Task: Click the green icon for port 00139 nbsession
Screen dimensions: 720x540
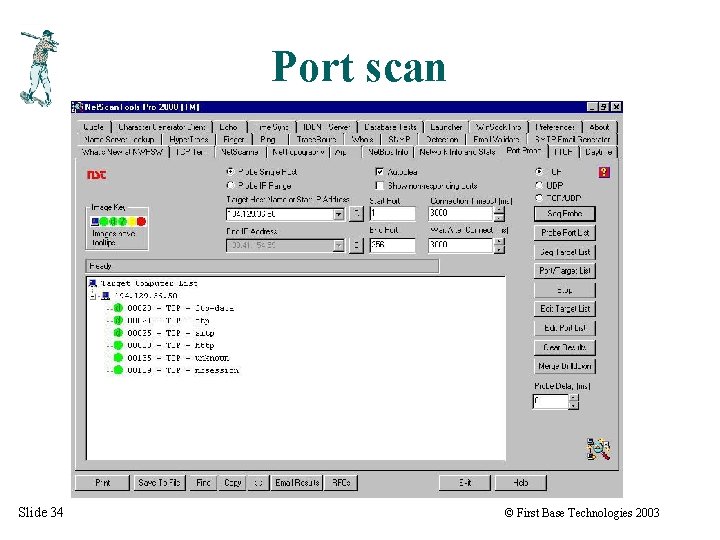Action: tap(118, 370)
